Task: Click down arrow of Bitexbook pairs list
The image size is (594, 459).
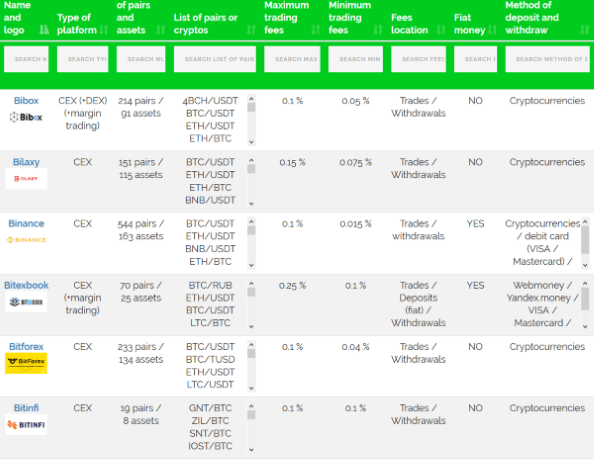Action: 251,326
